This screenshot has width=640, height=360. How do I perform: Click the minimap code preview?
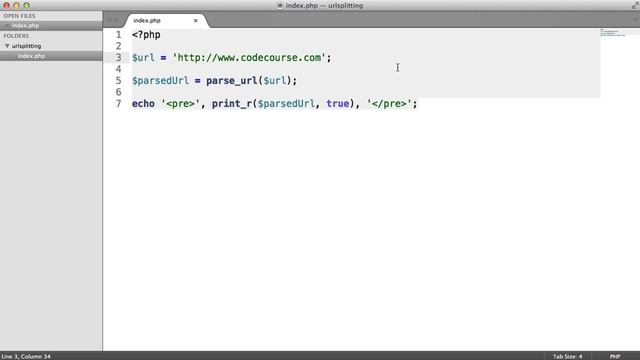[x=612, y=33]
